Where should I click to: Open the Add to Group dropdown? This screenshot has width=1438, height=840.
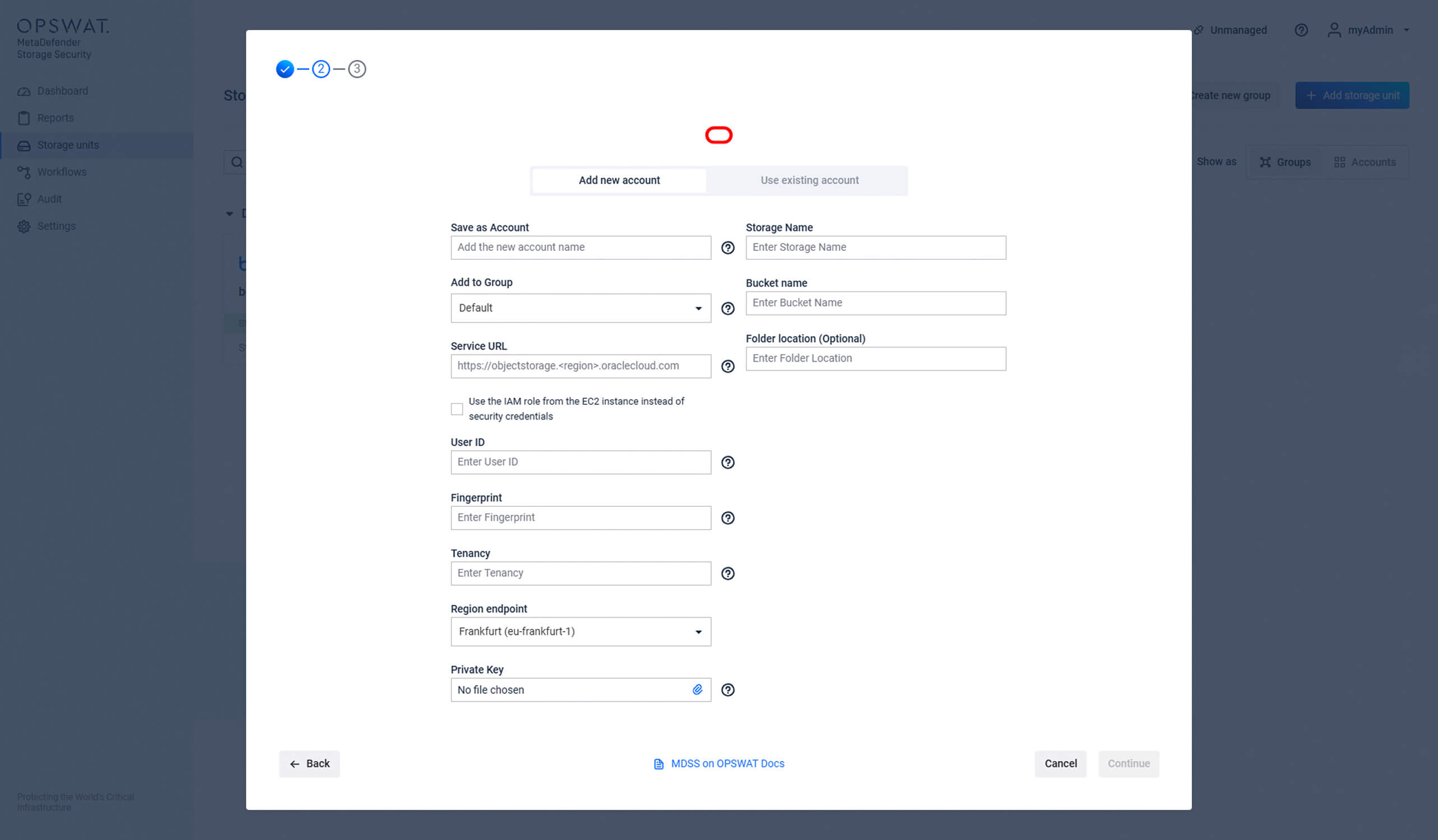(x=580, y=308)
